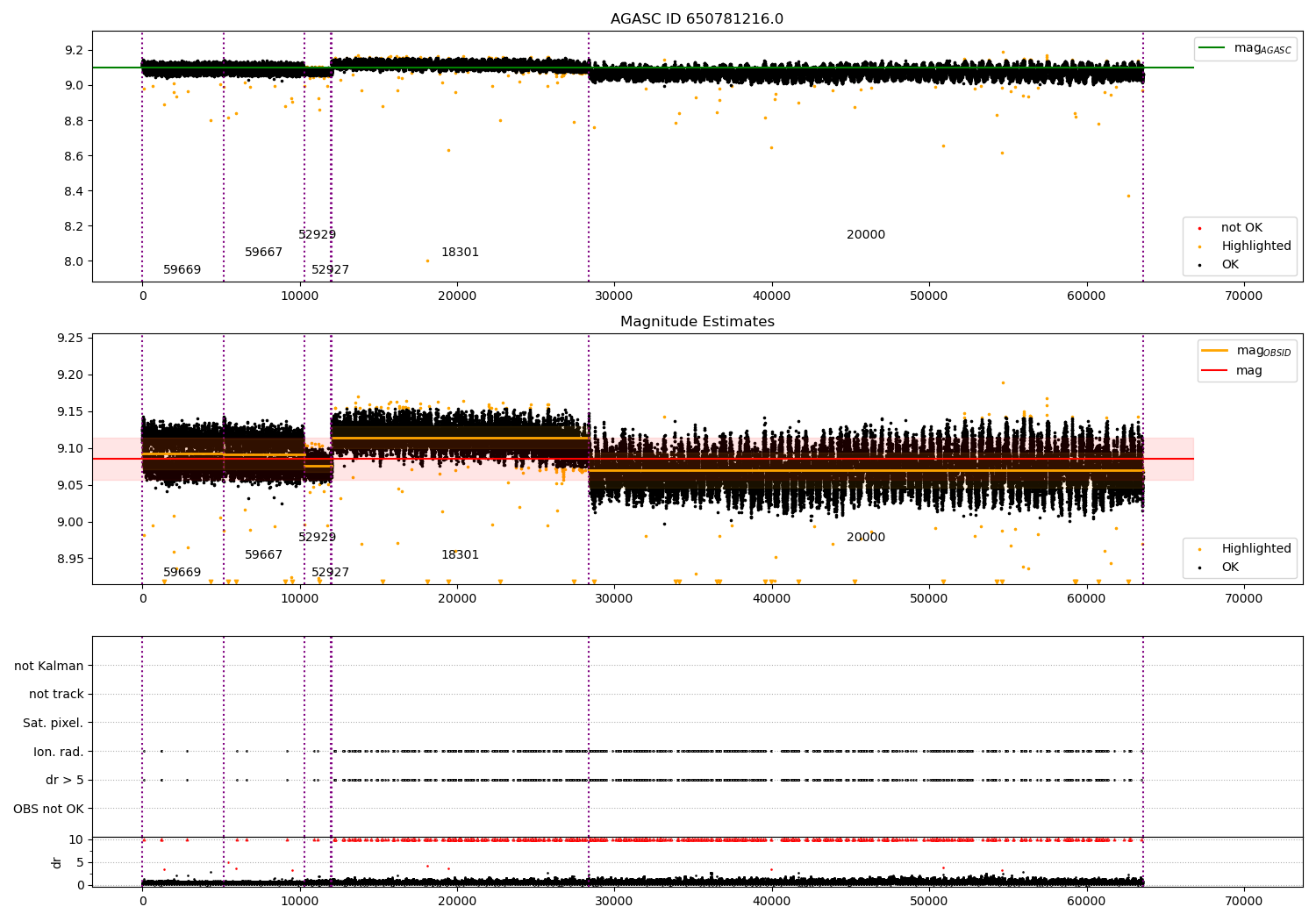Pick obsid label 52927 in the top plot

coord(331,270)
